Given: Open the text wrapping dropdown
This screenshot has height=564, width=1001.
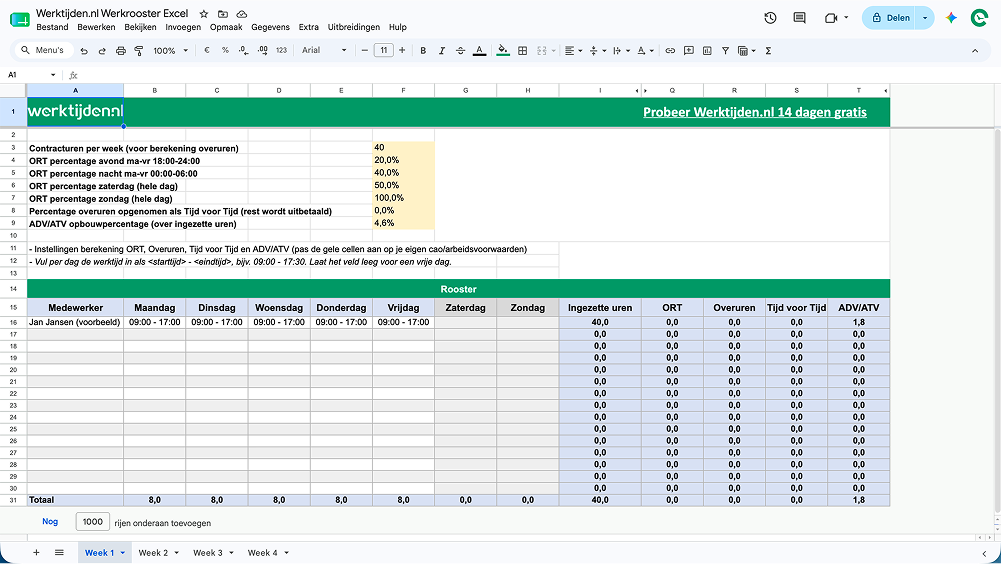Looking at the screenshot, I should [x=621, y=50].
